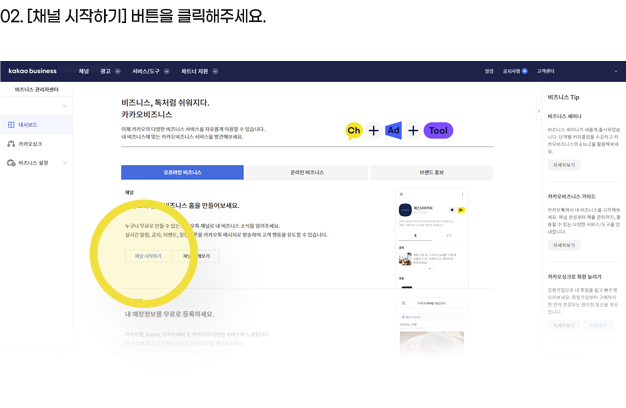This screenshot has width=626, height=408.
Task: Click the 채널 시작하기 button
Action: click(148, 256)
